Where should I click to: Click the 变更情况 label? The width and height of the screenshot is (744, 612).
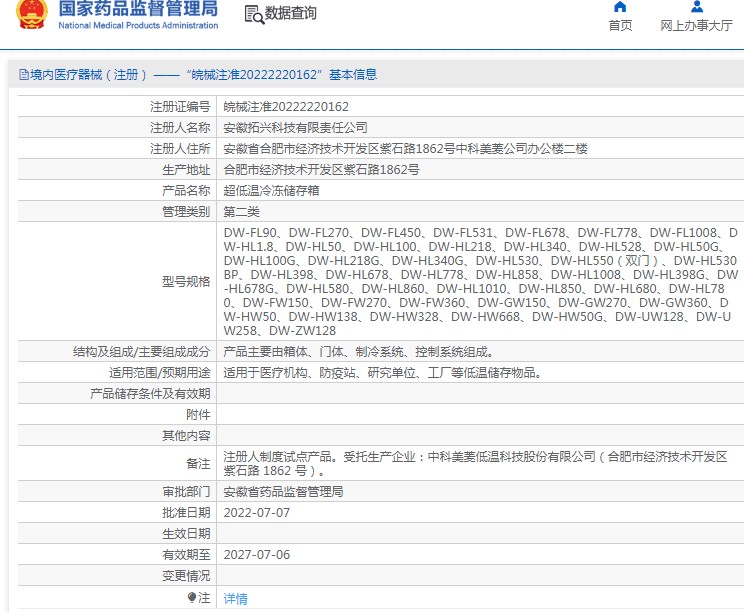pyautogui.click(x=186, y=575)
